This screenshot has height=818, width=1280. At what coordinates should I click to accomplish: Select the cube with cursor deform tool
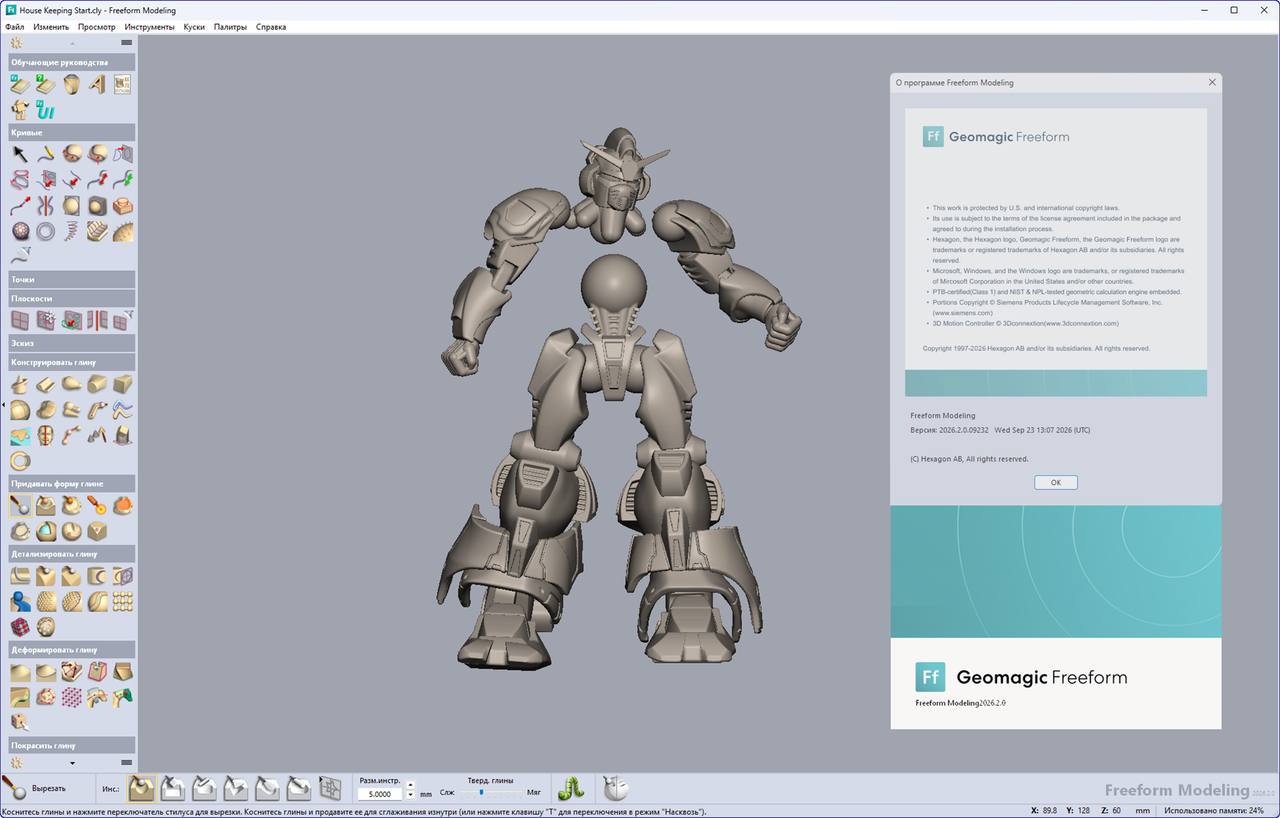click(21, 722)
